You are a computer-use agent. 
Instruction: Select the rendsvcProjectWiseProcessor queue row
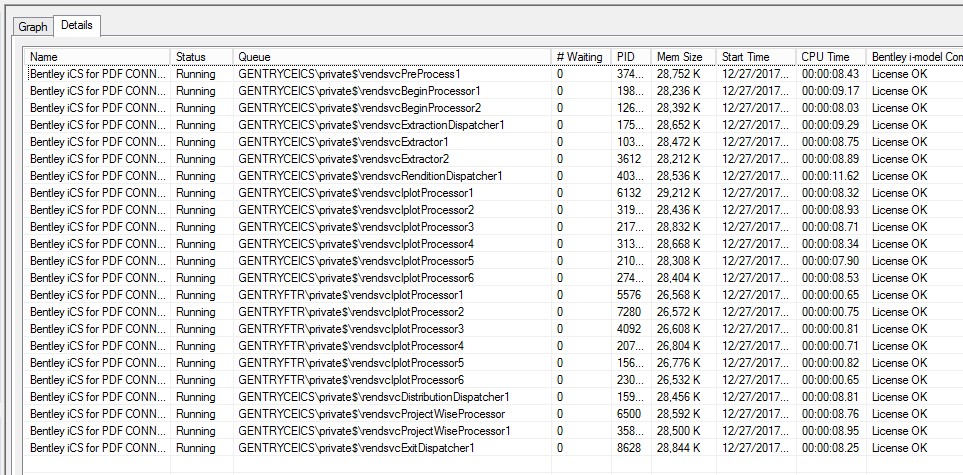click(494, 414)
